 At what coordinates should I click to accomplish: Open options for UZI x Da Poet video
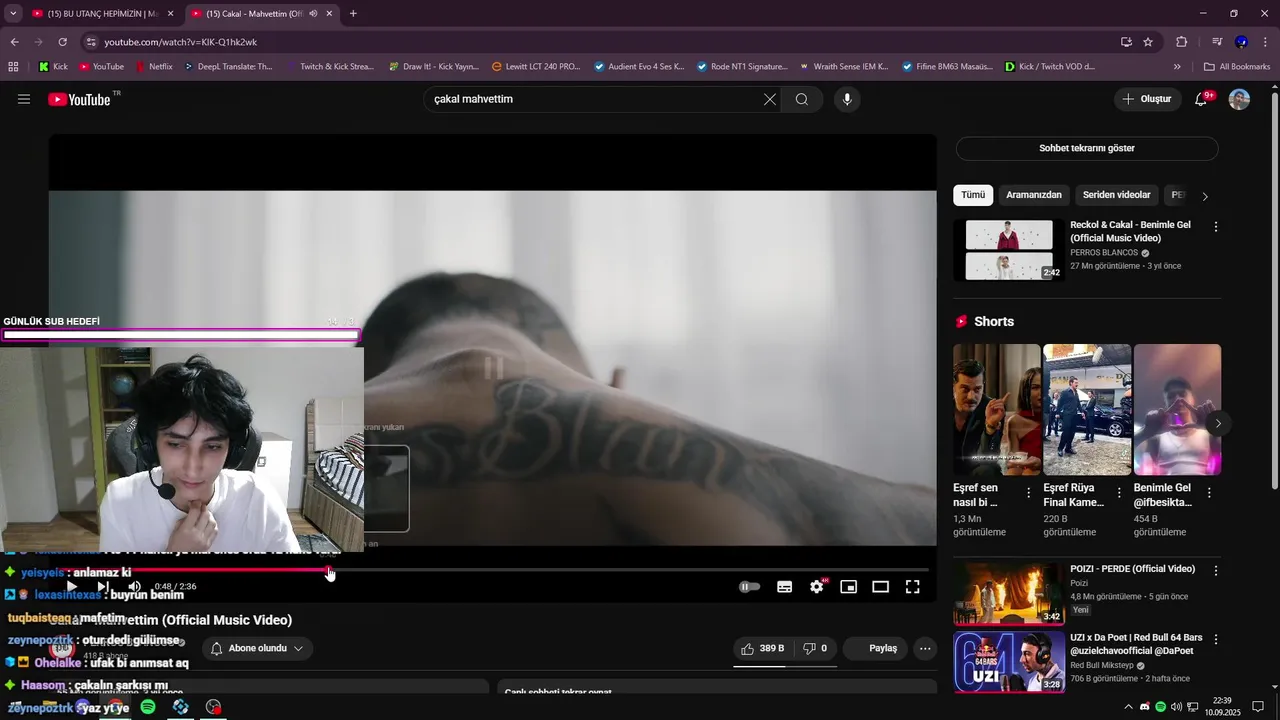pyautogui.click(x=1216, y=639)
